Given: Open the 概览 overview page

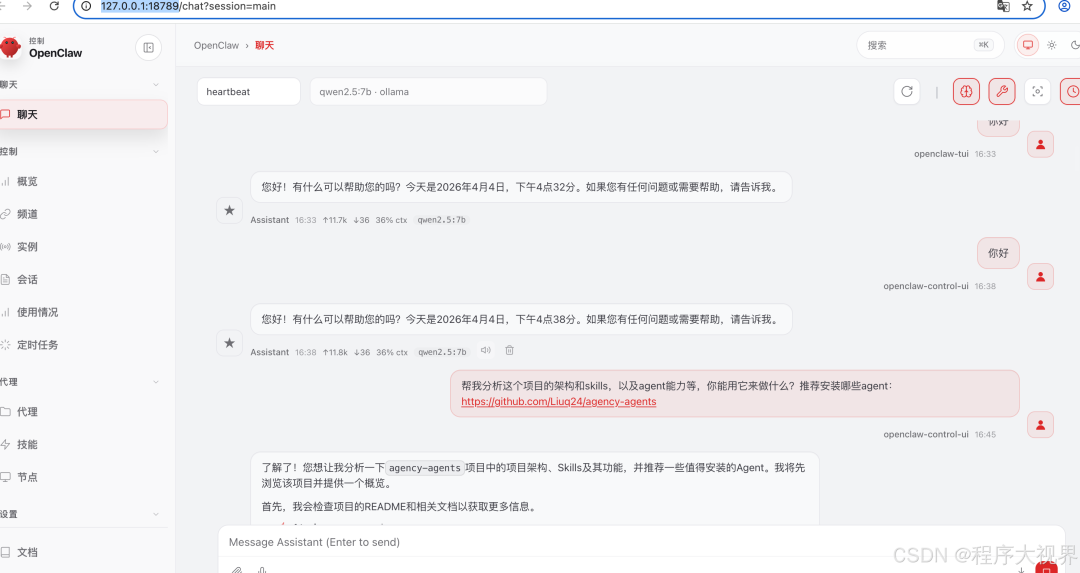Looking at the screenshot, I should pyautogui.click(x=28, y=181).
